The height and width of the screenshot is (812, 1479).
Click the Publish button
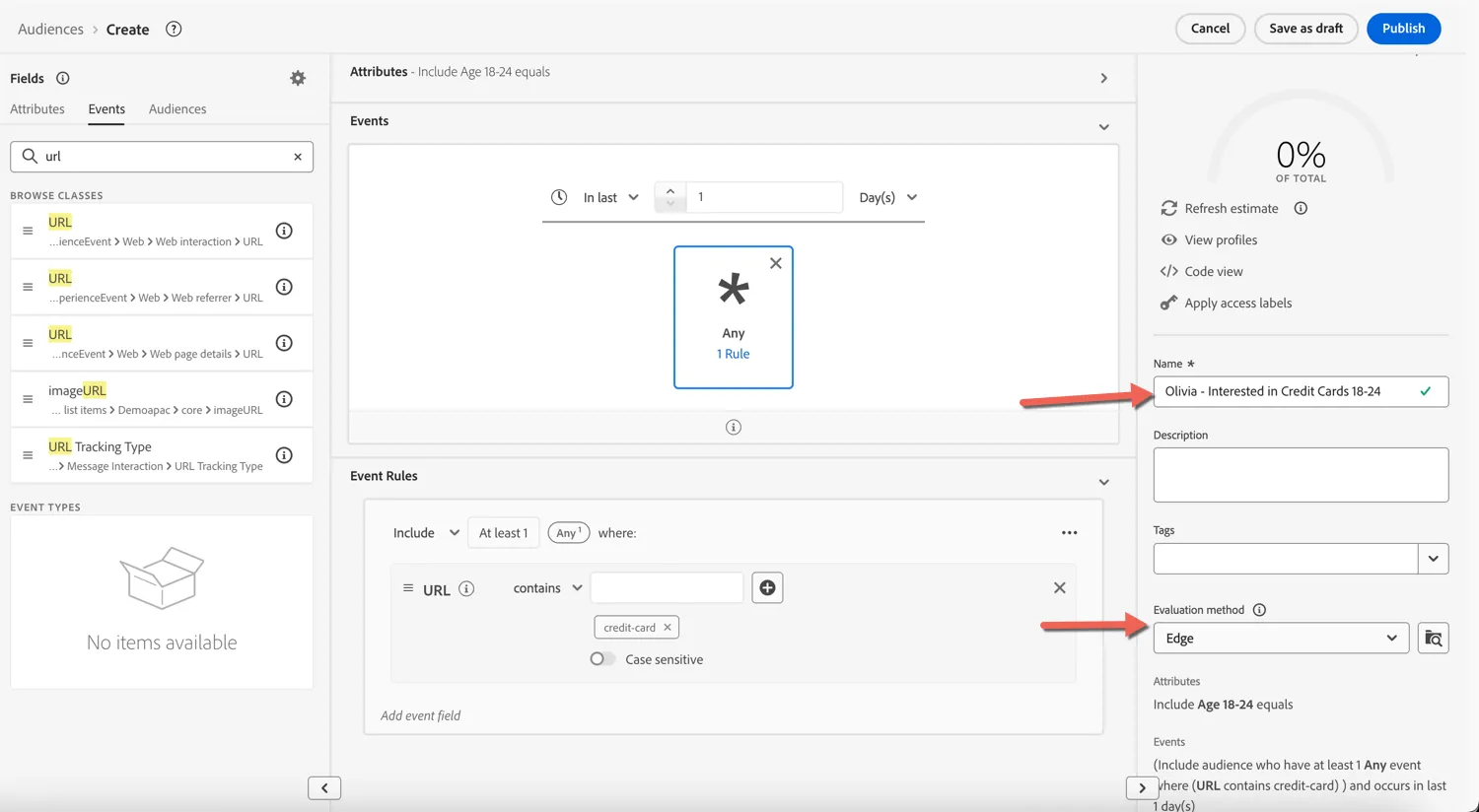tap(1403, 29)
